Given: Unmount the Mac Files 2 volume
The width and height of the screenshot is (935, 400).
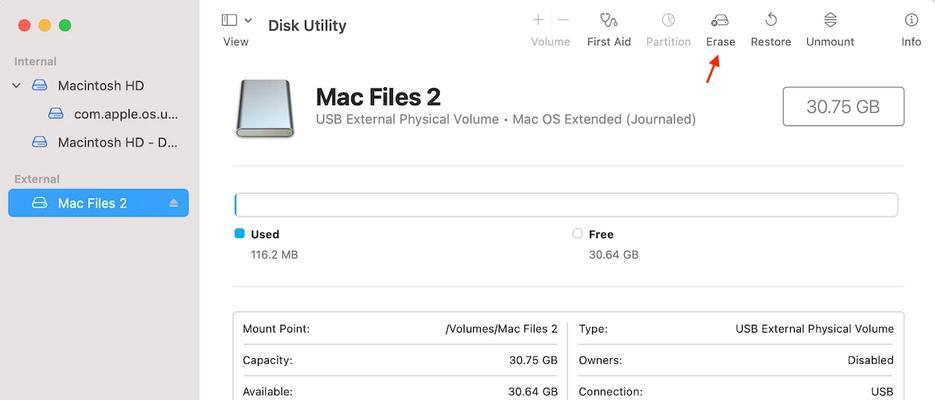Looking at the screenshot, I should [830, 21].
